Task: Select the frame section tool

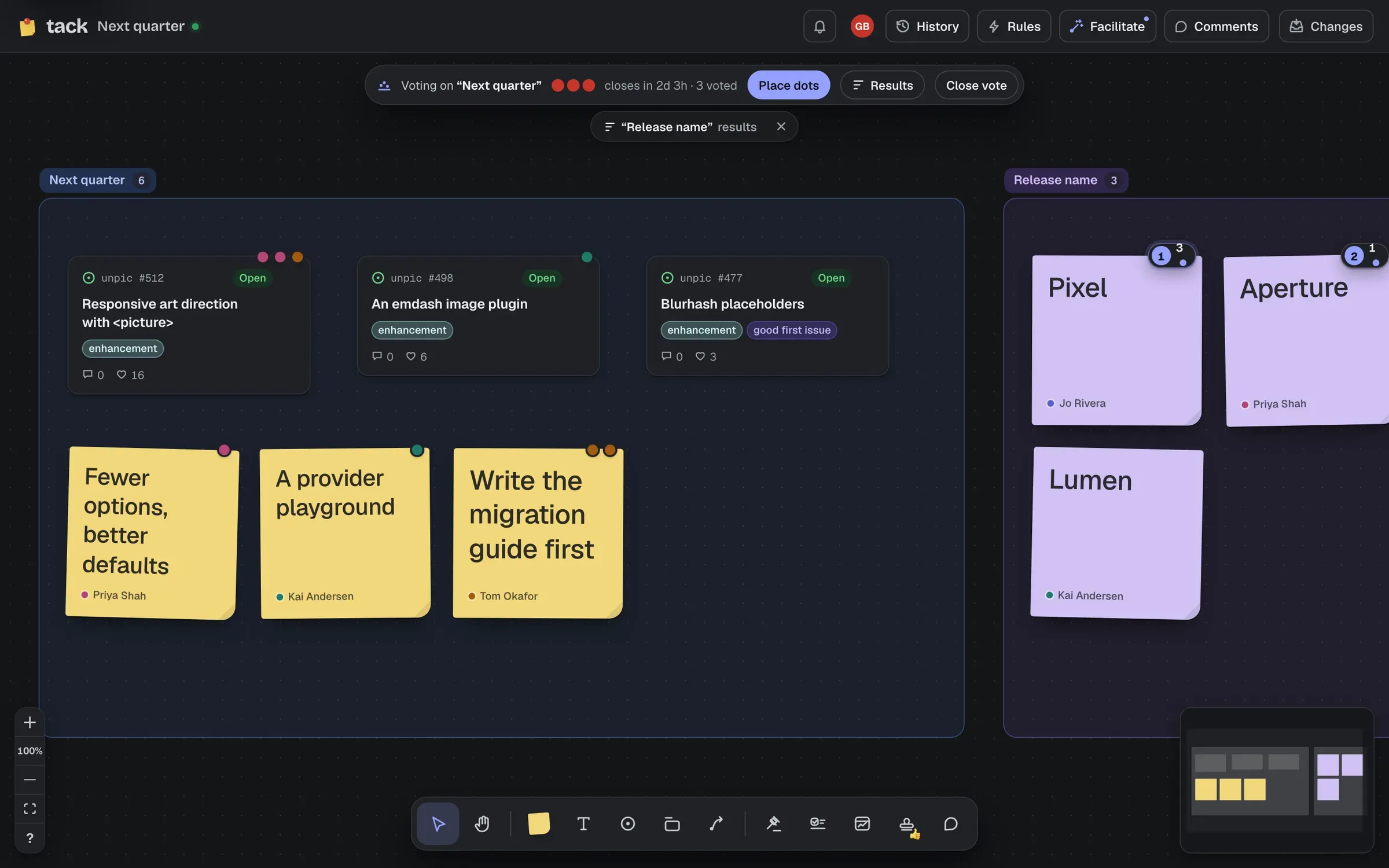Action: [x=672, y=823]
